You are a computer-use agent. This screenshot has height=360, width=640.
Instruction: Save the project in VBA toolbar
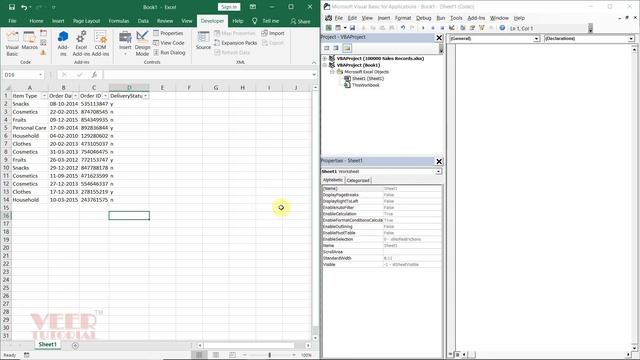click(x=352, y=28)
